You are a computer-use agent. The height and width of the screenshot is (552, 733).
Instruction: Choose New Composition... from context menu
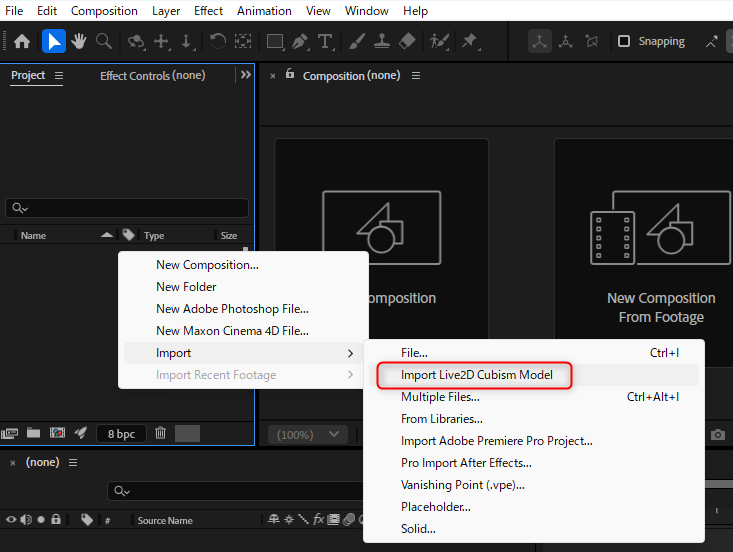coord(243,265)
